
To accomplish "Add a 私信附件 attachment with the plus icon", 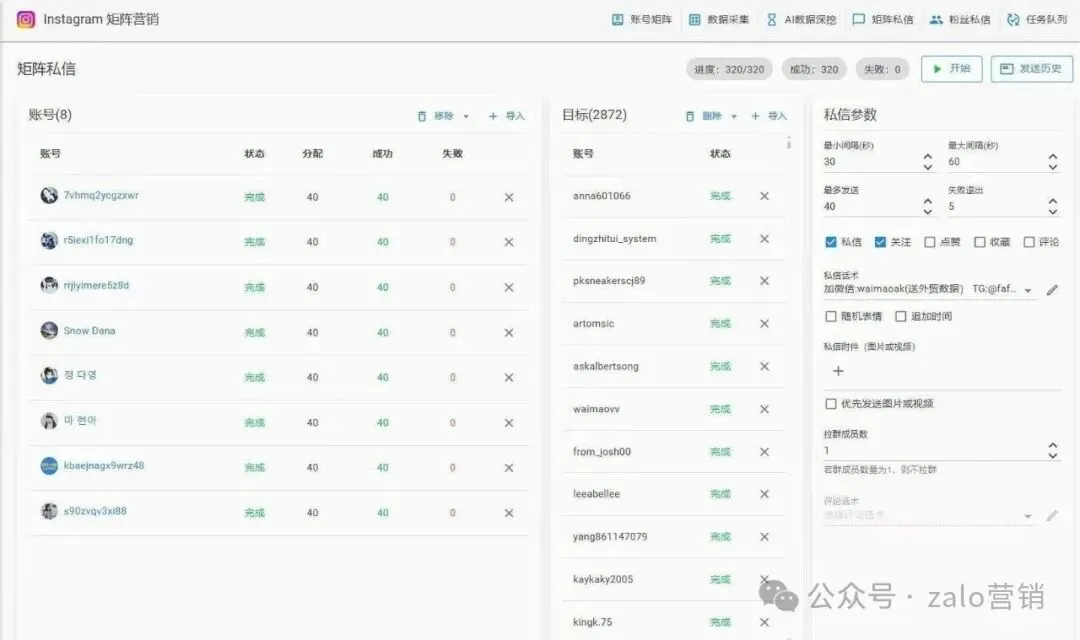I will point(837,370).
